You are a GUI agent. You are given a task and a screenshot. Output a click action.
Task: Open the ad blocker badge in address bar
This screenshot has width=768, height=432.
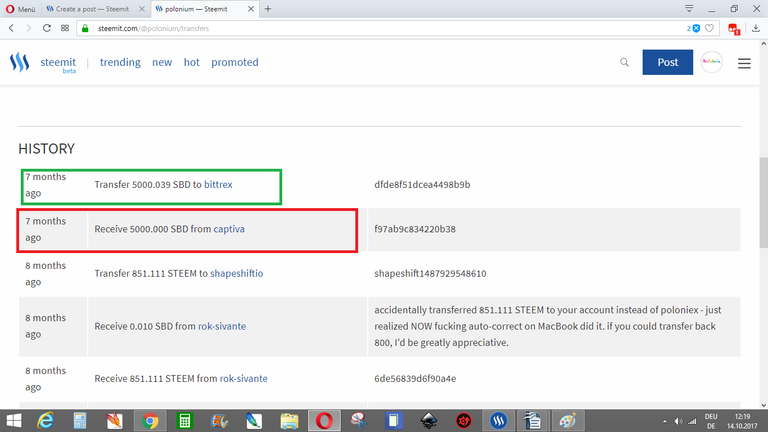coord(693,28)
